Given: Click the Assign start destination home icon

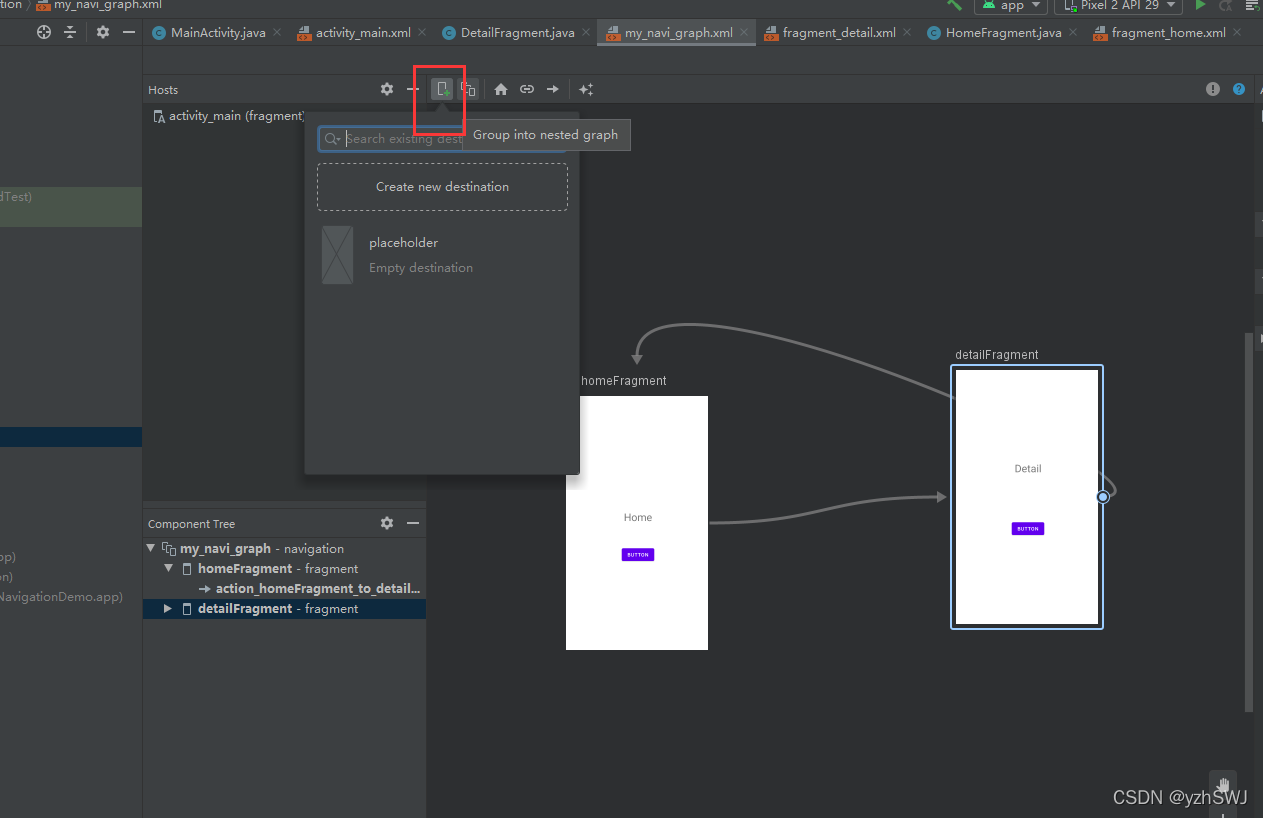Looking at the screenshot, I should coord(500,88).
